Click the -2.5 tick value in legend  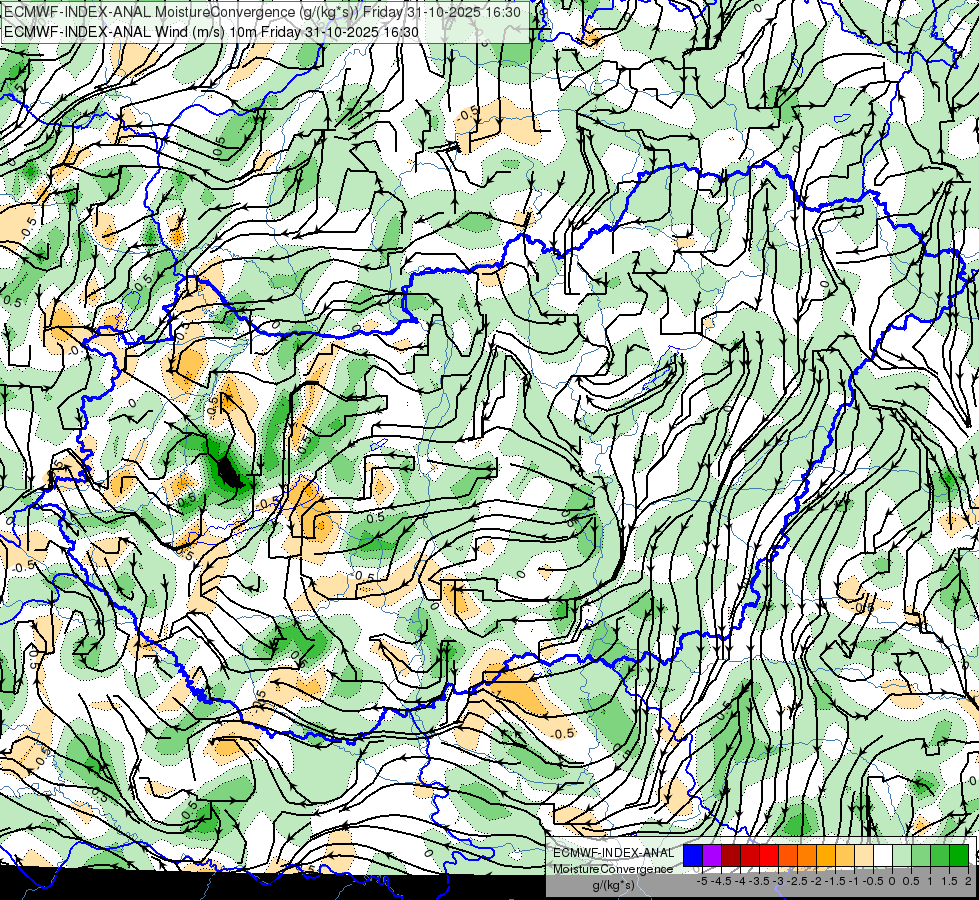tap(797, 881)
